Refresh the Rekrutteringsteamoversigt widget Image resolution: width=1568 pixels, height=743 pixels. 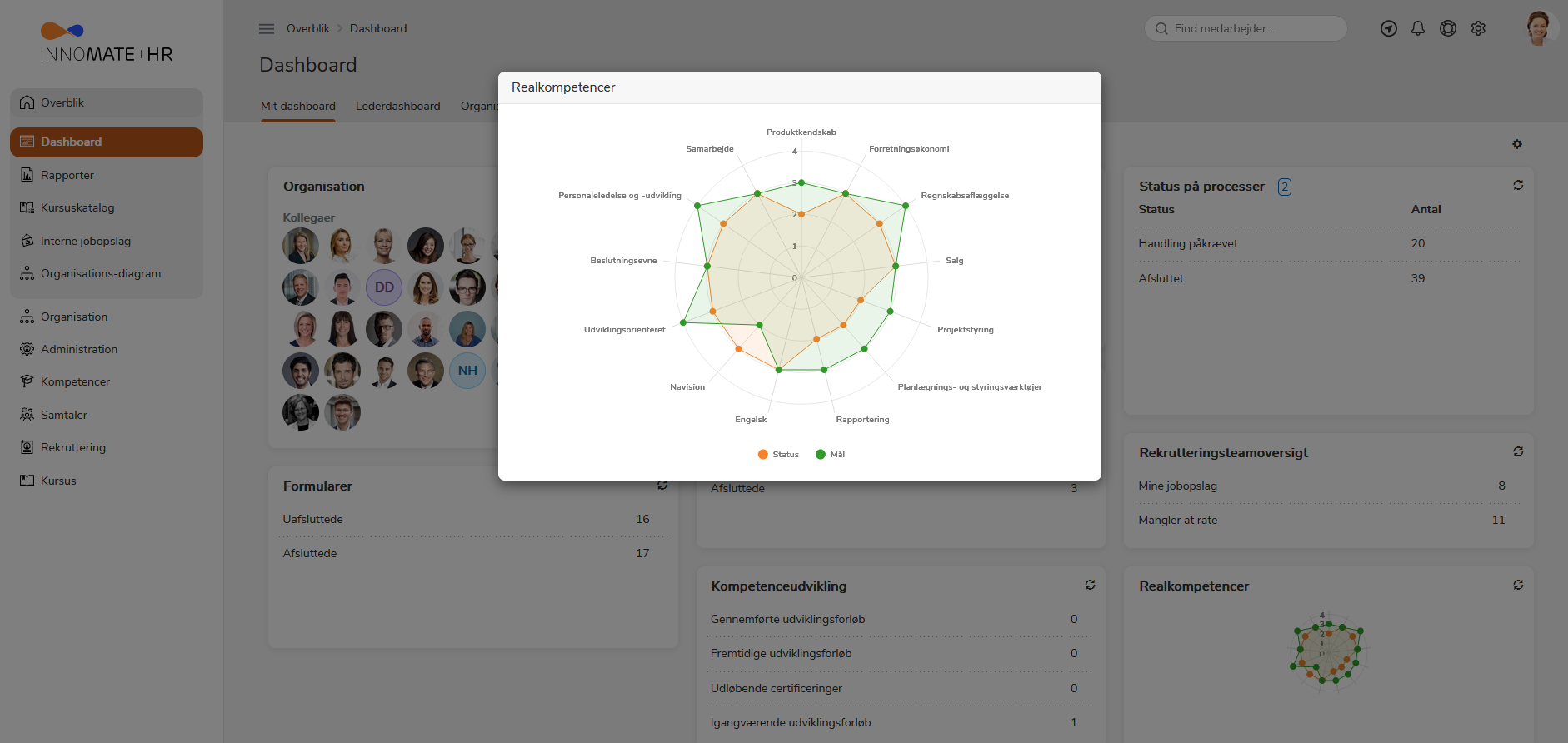coord(1518,451)
